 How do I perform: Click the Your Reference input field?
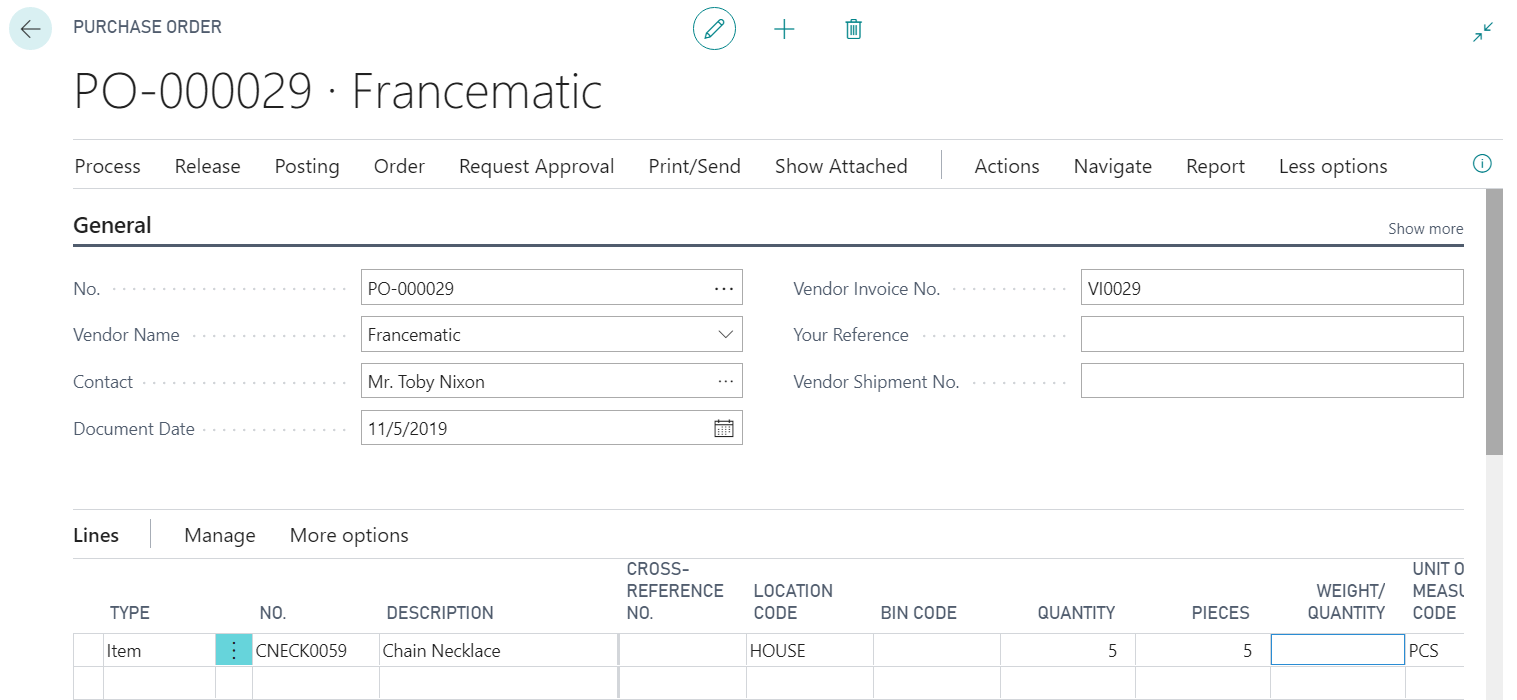coord(1272,334)
